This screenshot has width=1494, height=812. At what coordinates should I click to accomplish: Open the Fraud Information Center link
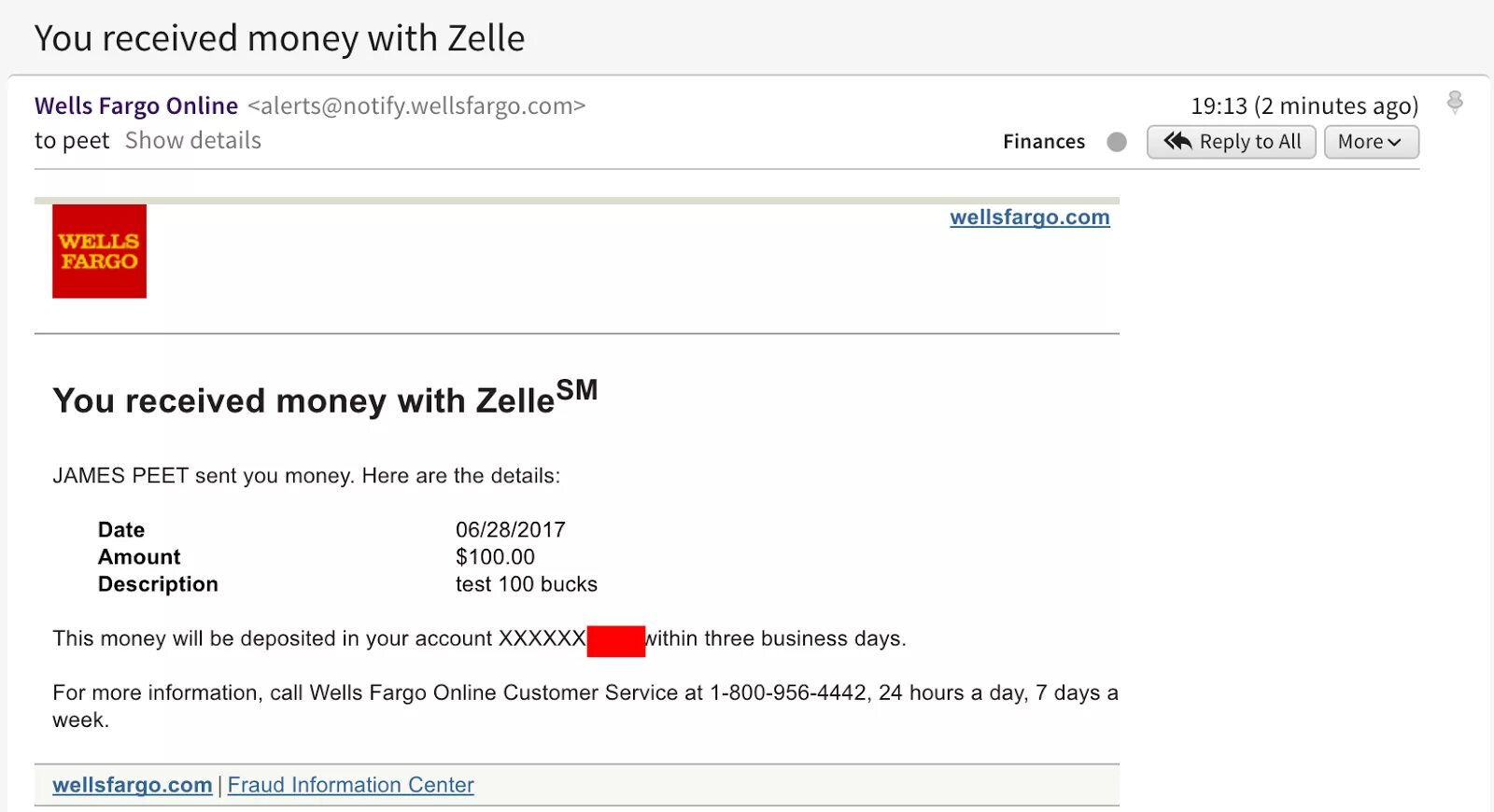coord(351,785)
